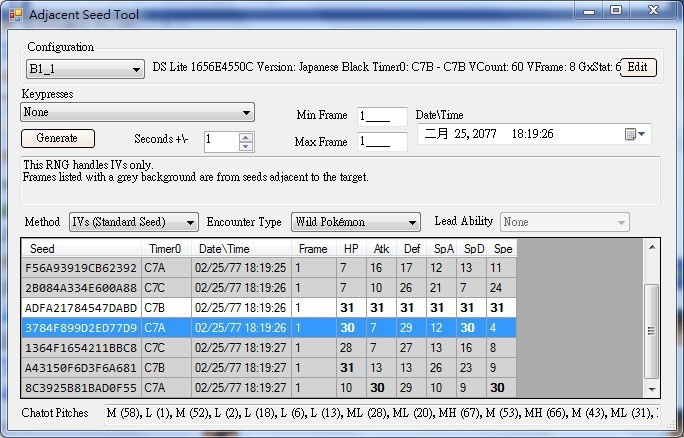This screenshot has height=438, width=684.
Task: Focus the Max Frame input field
Action: tap(382, 142)
